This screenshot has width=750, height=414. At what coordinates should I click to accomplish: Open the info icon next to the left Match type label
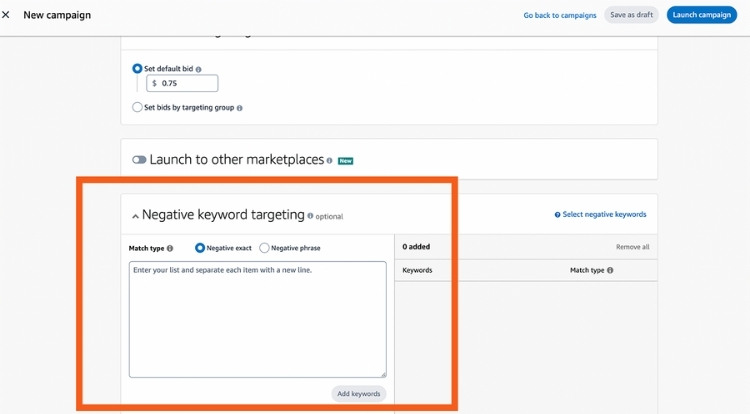click(170, 249)
